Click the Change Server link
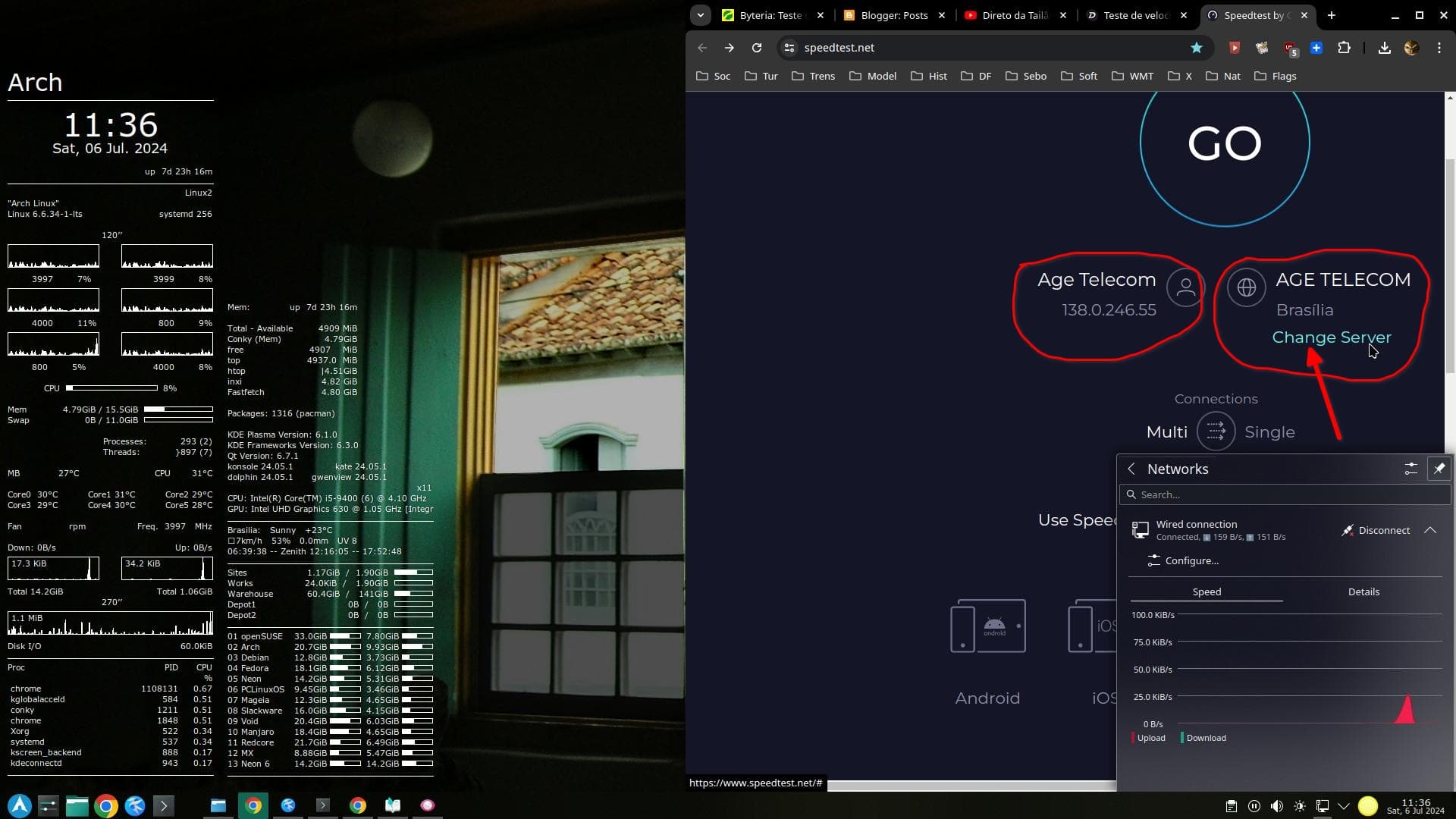This screenshot has width=1456, height=819. (1331, 337)
